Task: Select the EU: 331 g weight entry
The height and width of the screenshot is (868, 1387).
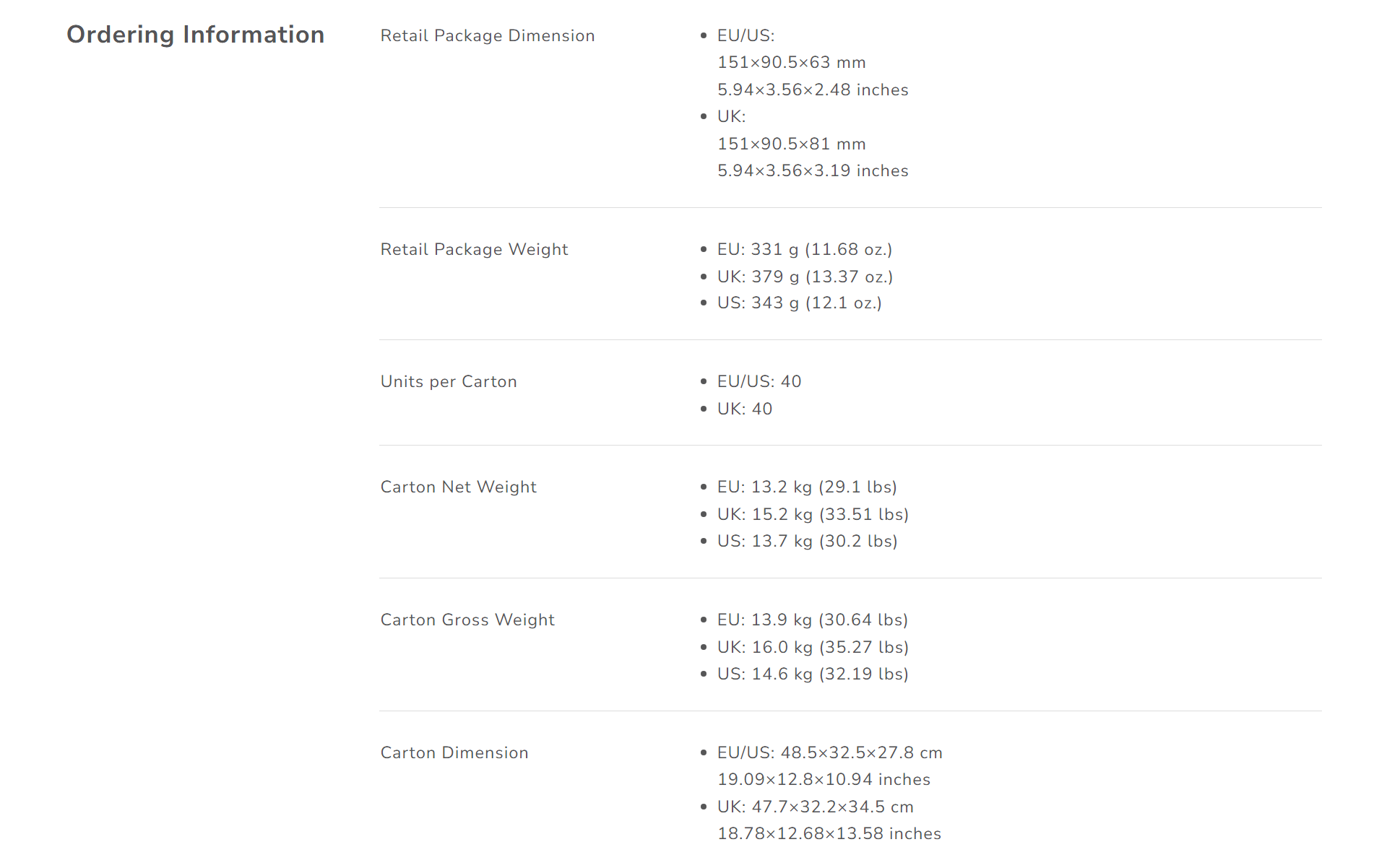Action: pos(805,249)
